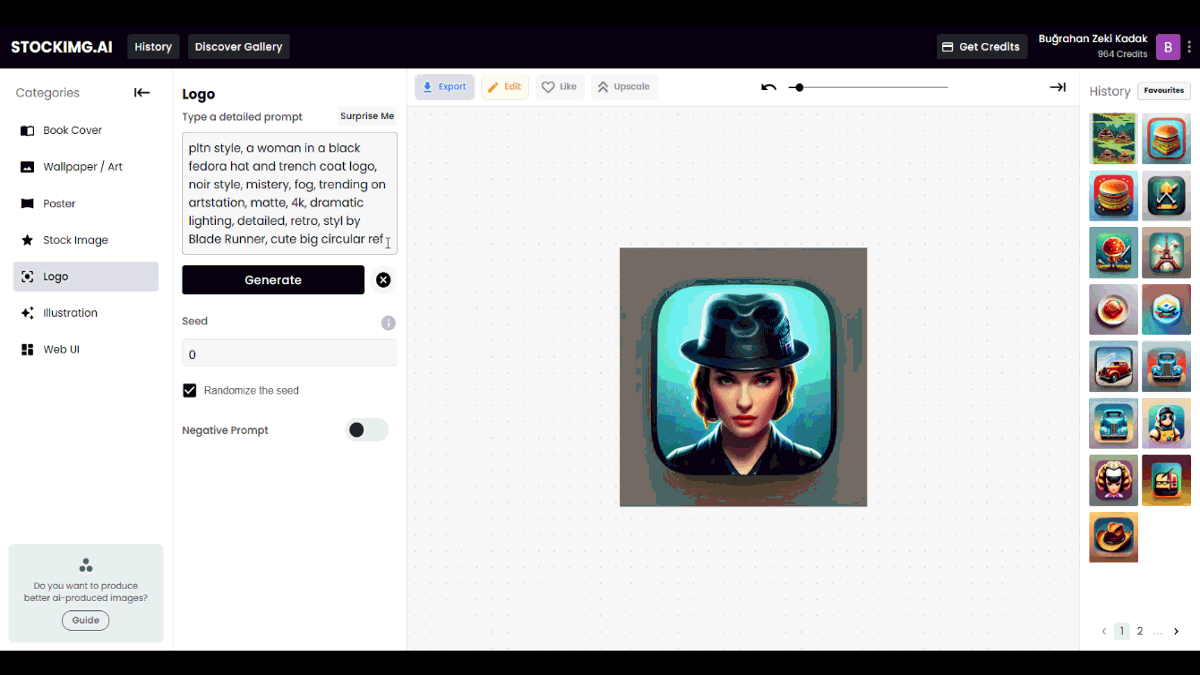Screen dimensions: 1200x675
Task: Click Surprise Me for a random prompt
Action: coord(366,116)
